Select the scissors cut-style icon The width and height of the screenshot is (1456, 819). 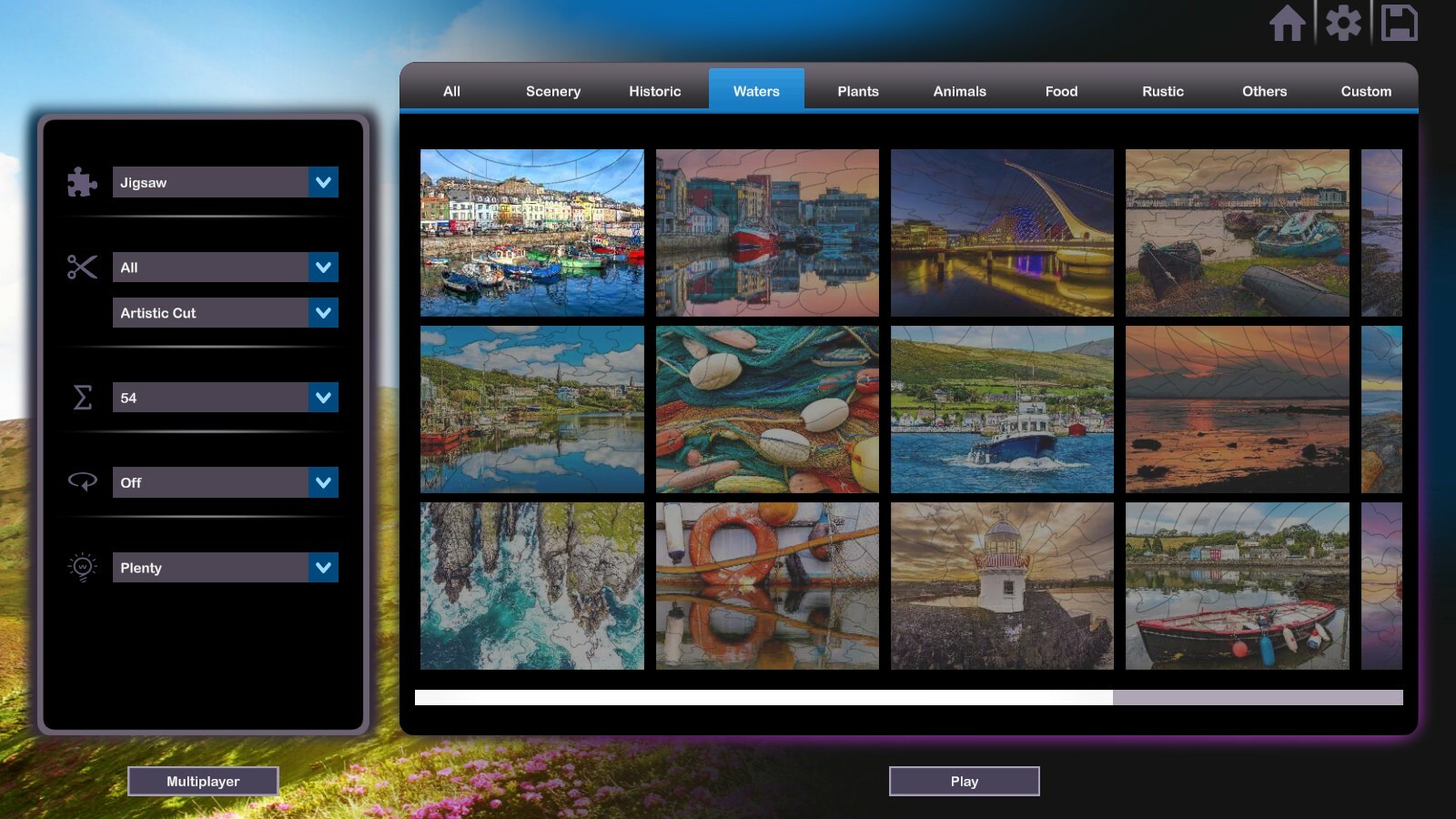81,267
